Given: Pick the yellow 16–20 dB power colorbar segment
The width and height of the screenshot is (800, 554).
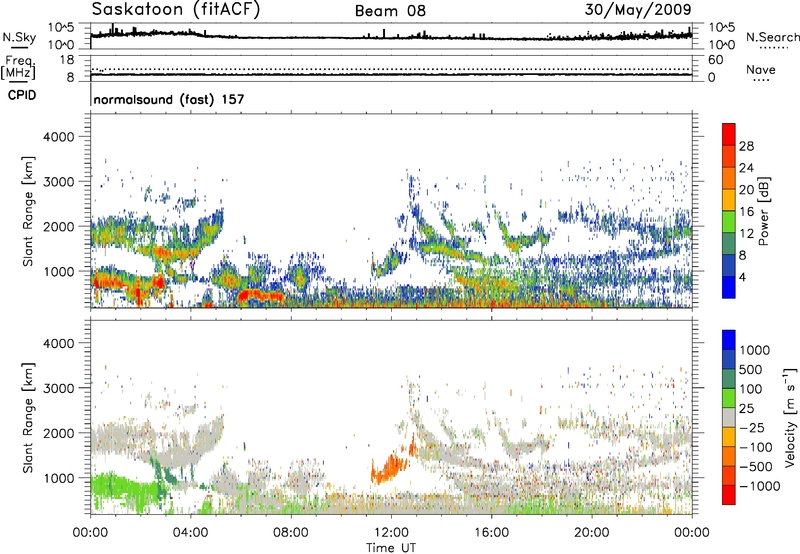Looking at the screenshot, I should pos(729,200).
